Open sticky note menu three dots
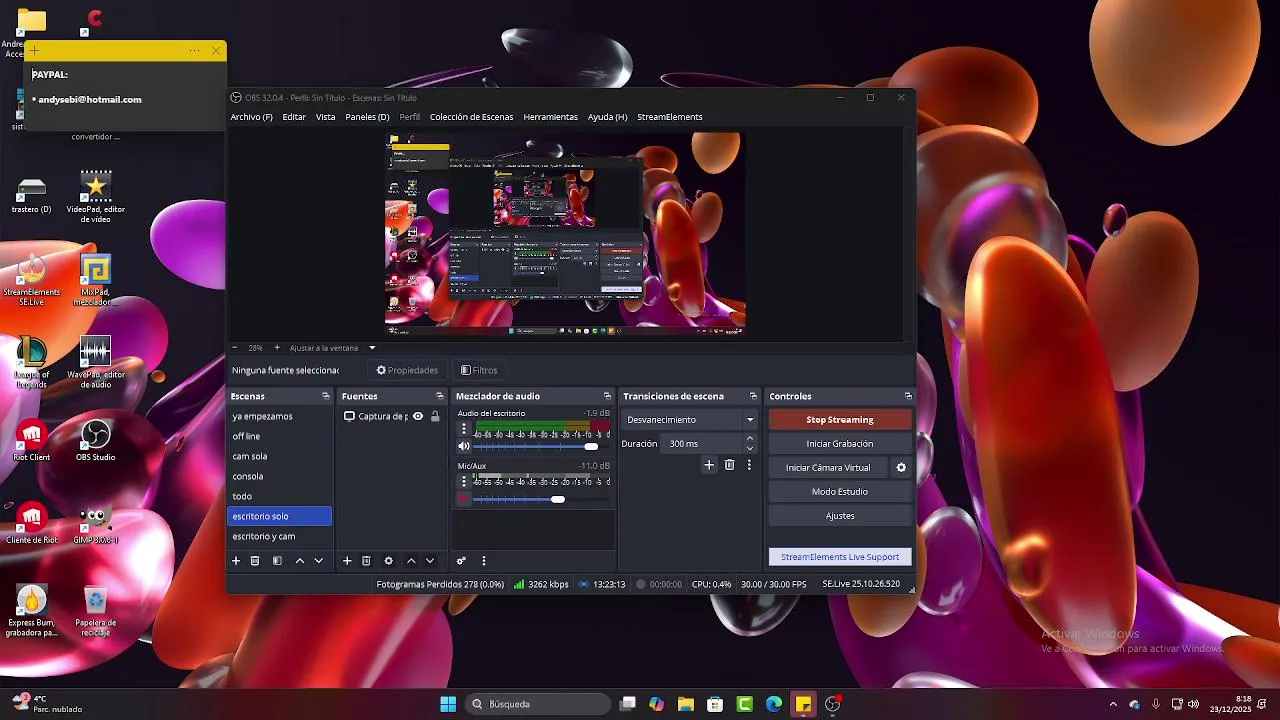 click(x=194, y=51)
